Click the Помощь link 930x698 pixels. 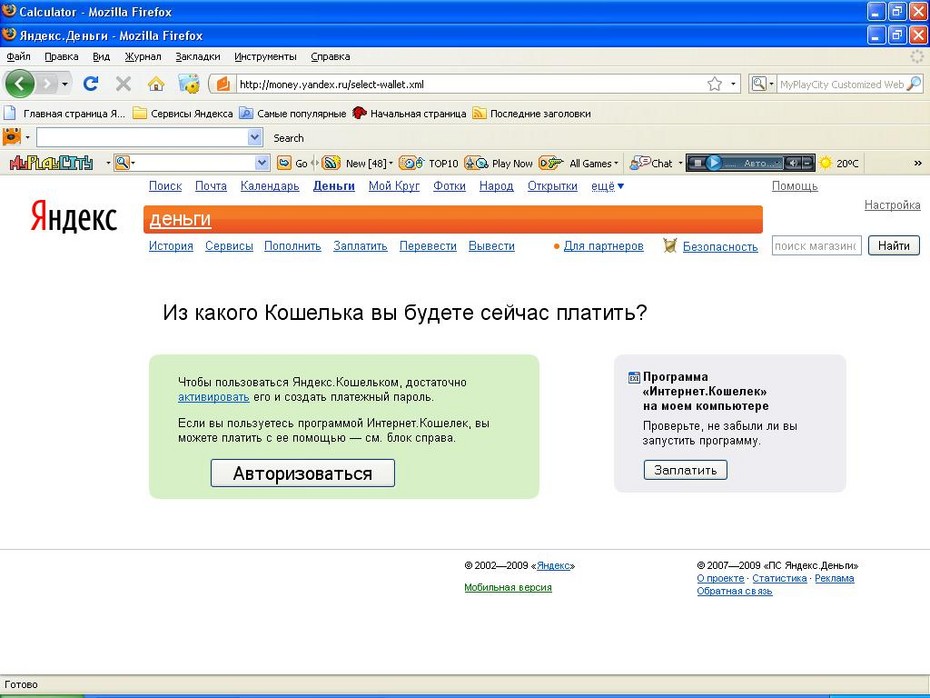coord(794,186)
